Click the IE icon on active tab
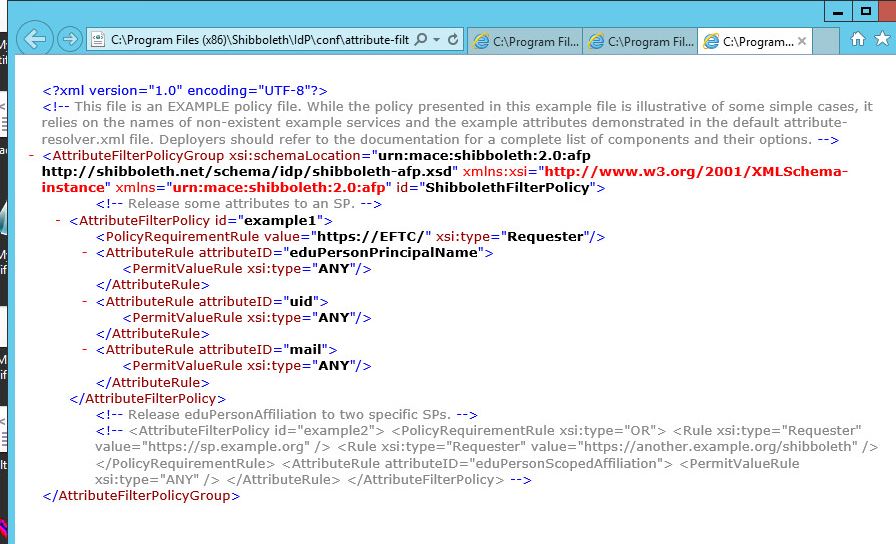The width and height of the screenshot is (896, 544). pos(711,41)
